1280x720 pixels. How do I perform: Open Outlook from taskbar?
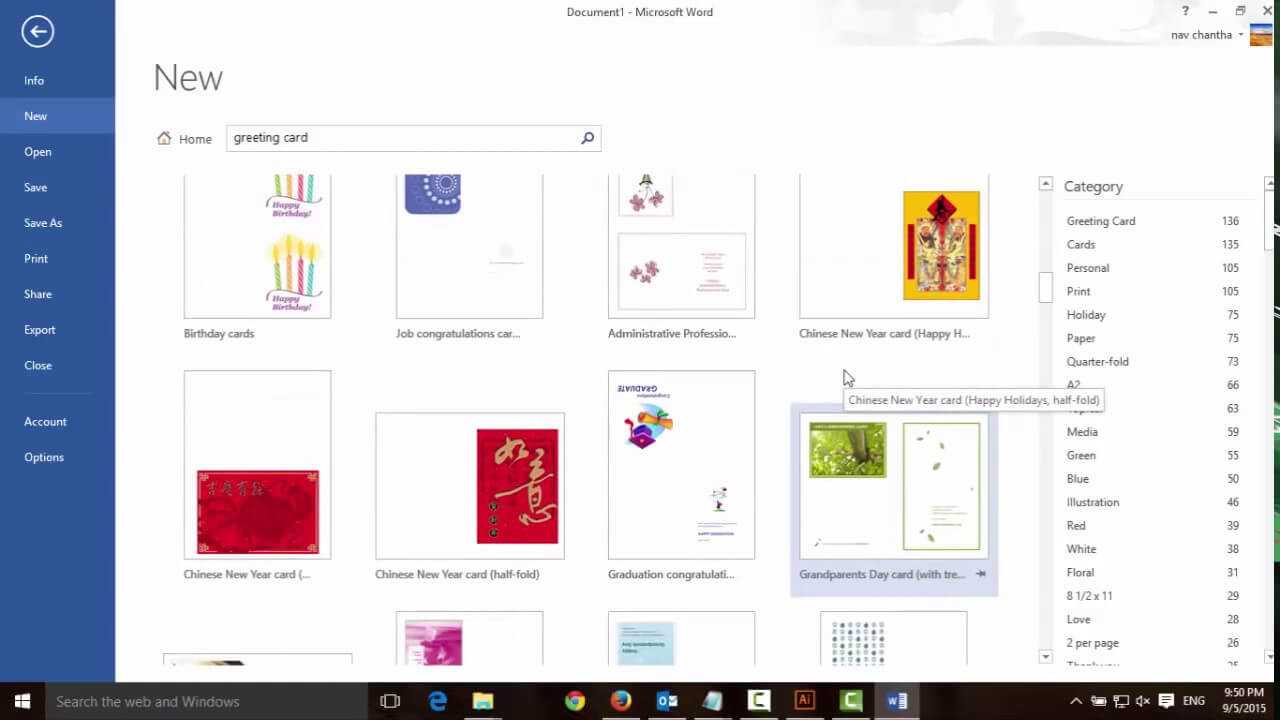pyautogui.click(x=667, y=701)
